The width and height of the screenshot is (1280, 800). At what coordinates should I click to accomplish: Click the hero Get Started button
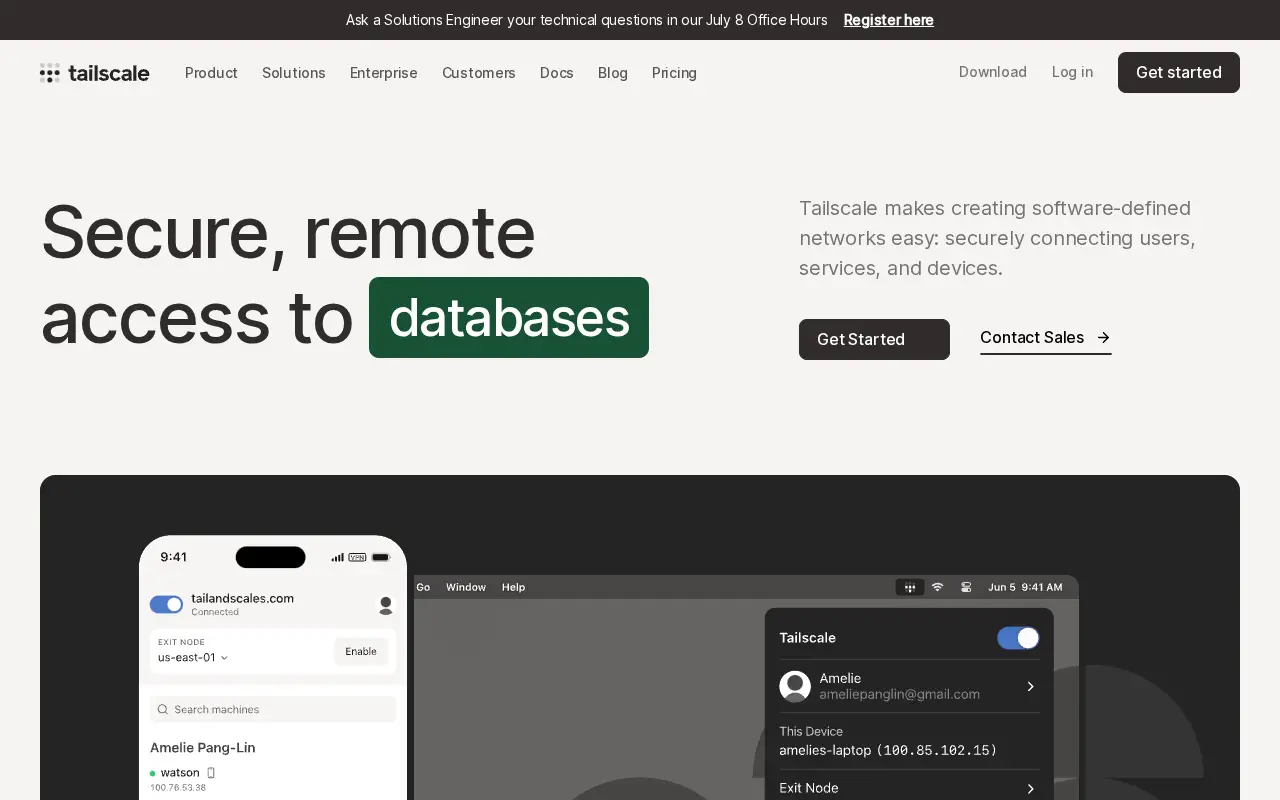click(874, 339)
